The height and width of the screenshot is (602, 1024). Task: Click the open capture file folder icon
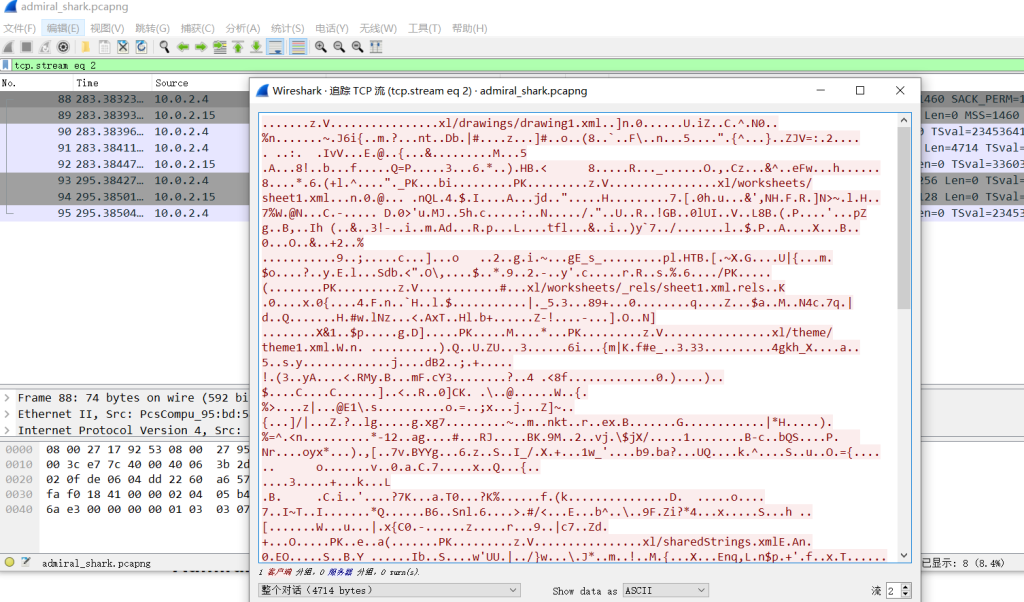[x=86, y=47]
